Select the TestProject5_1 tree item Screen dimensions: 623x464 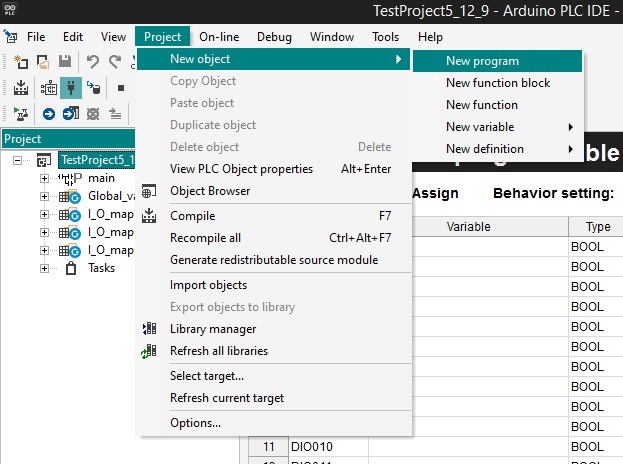97,160
